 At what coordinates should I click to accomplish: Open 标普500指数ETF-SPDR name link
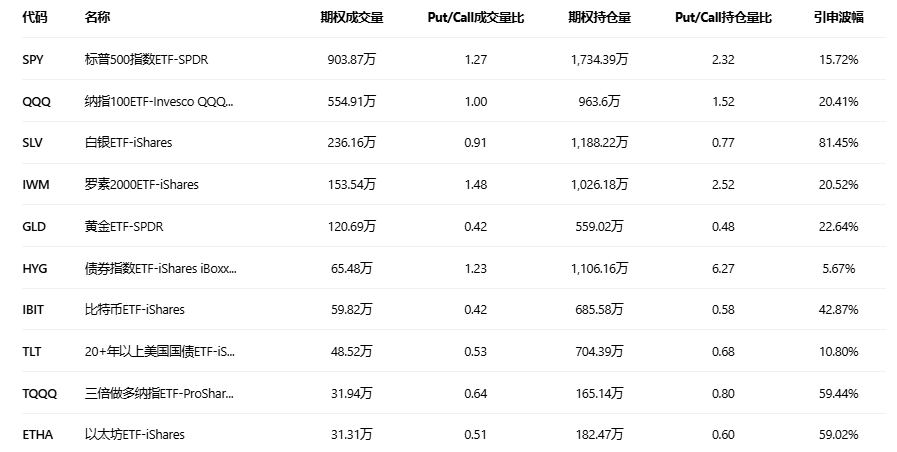[146, 60]
